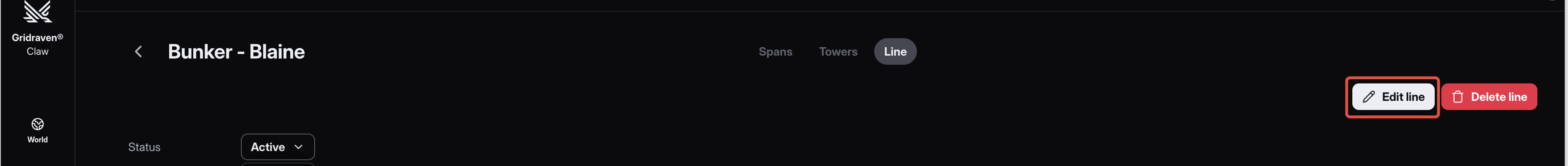The height and width of the screenshot is (166, 1568).
Task: Select the Line tab
Action: click(895, 52)
